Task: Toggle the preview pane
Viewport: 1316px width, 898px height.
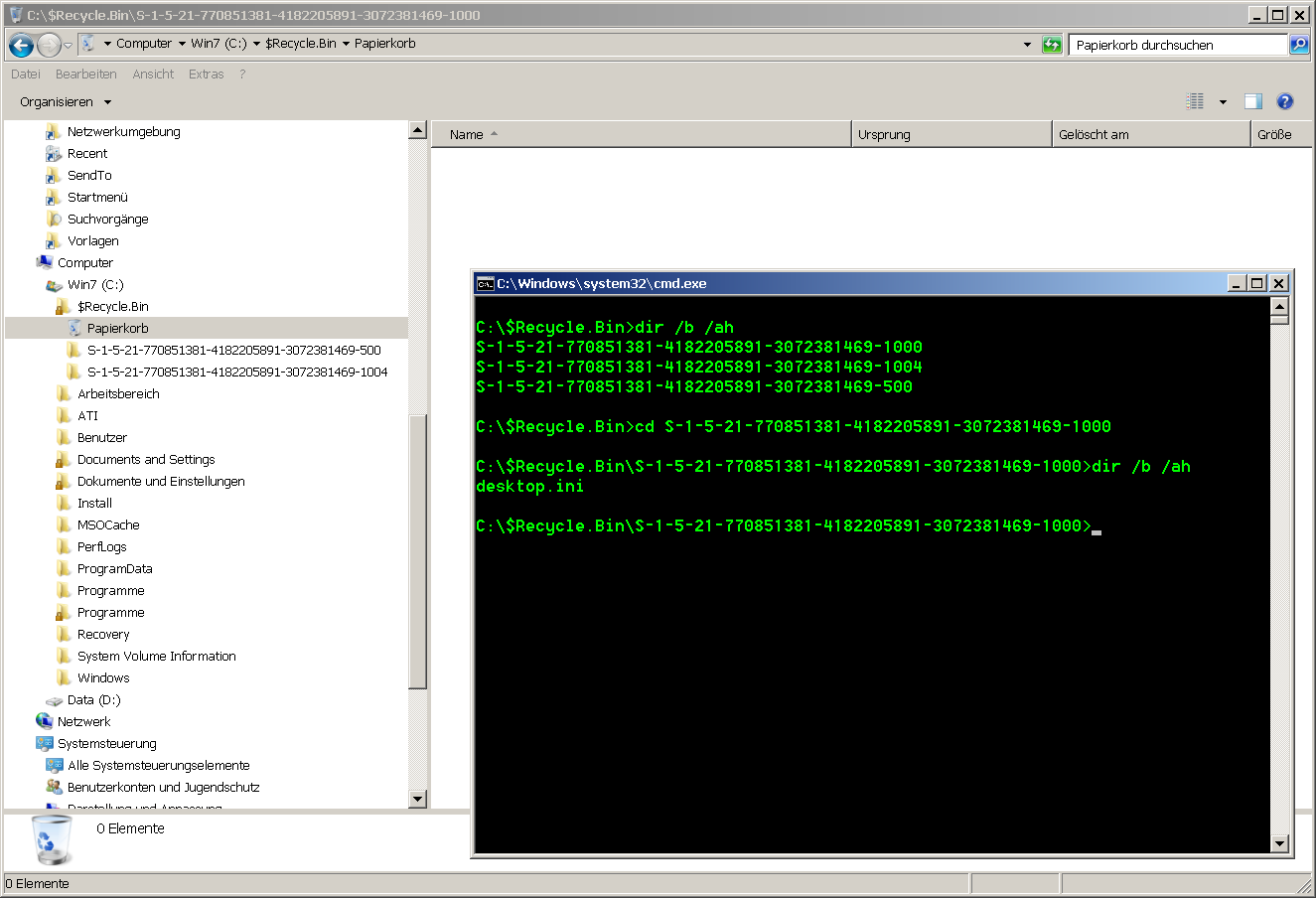Action: (1253, 101)
